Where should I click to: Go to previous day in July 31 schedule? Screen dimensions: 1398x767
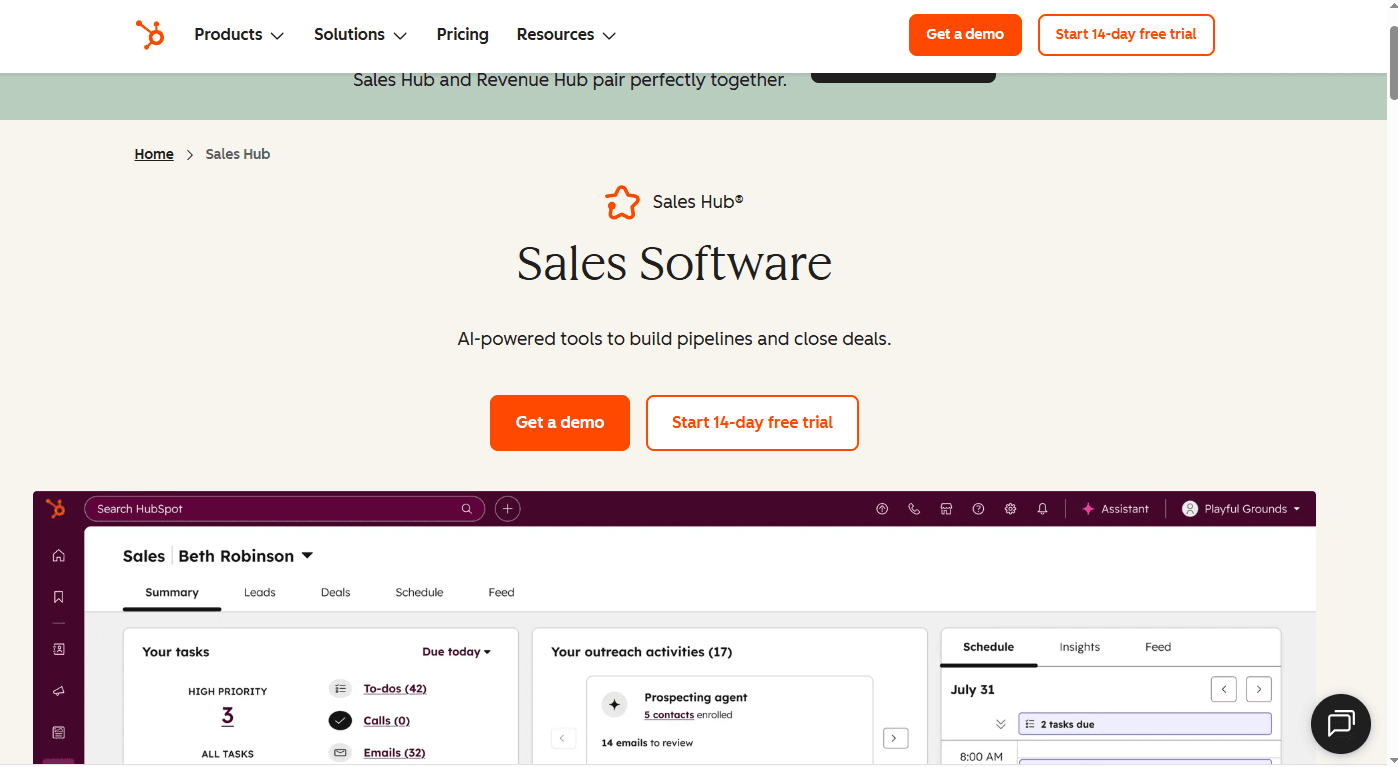[1224, 689]
